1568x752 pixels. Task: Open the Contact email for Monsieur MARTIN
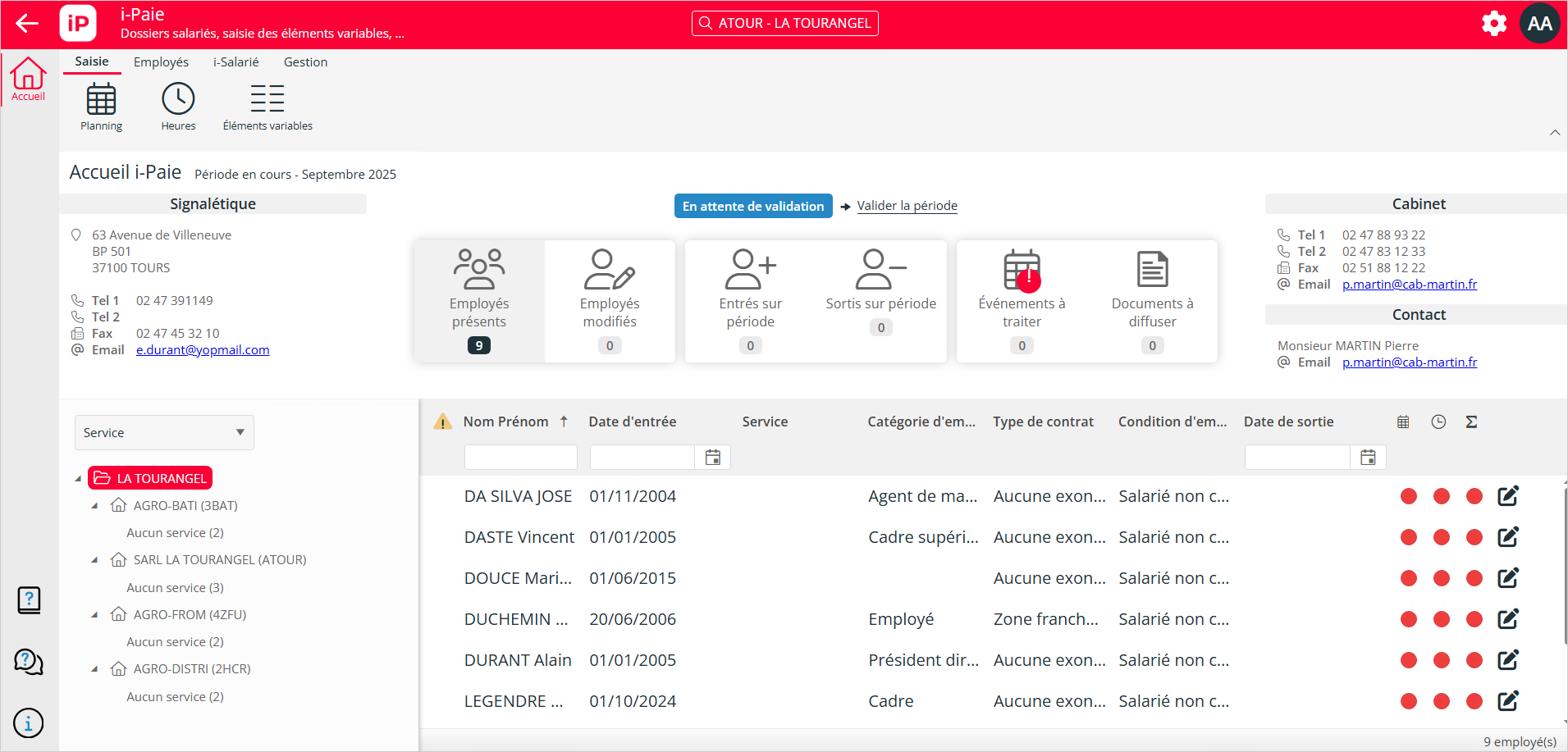[1410, 362]
